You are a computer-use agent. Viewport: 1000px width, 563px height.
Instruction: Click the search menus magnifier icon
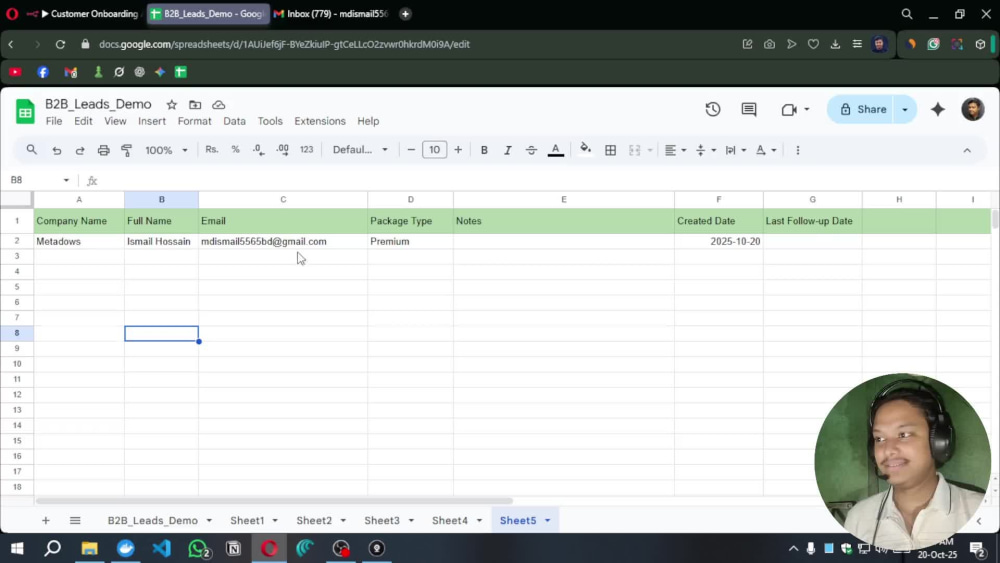click(31, 150)
